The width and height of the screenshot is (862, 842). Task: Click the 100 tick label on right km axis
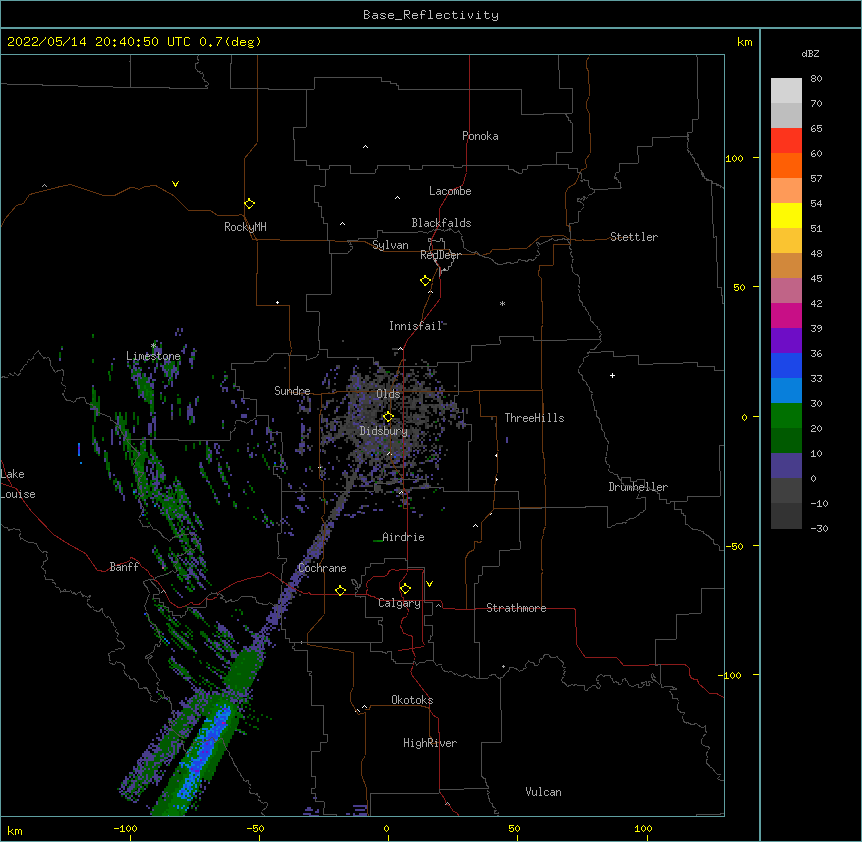(x=734, y=158)
